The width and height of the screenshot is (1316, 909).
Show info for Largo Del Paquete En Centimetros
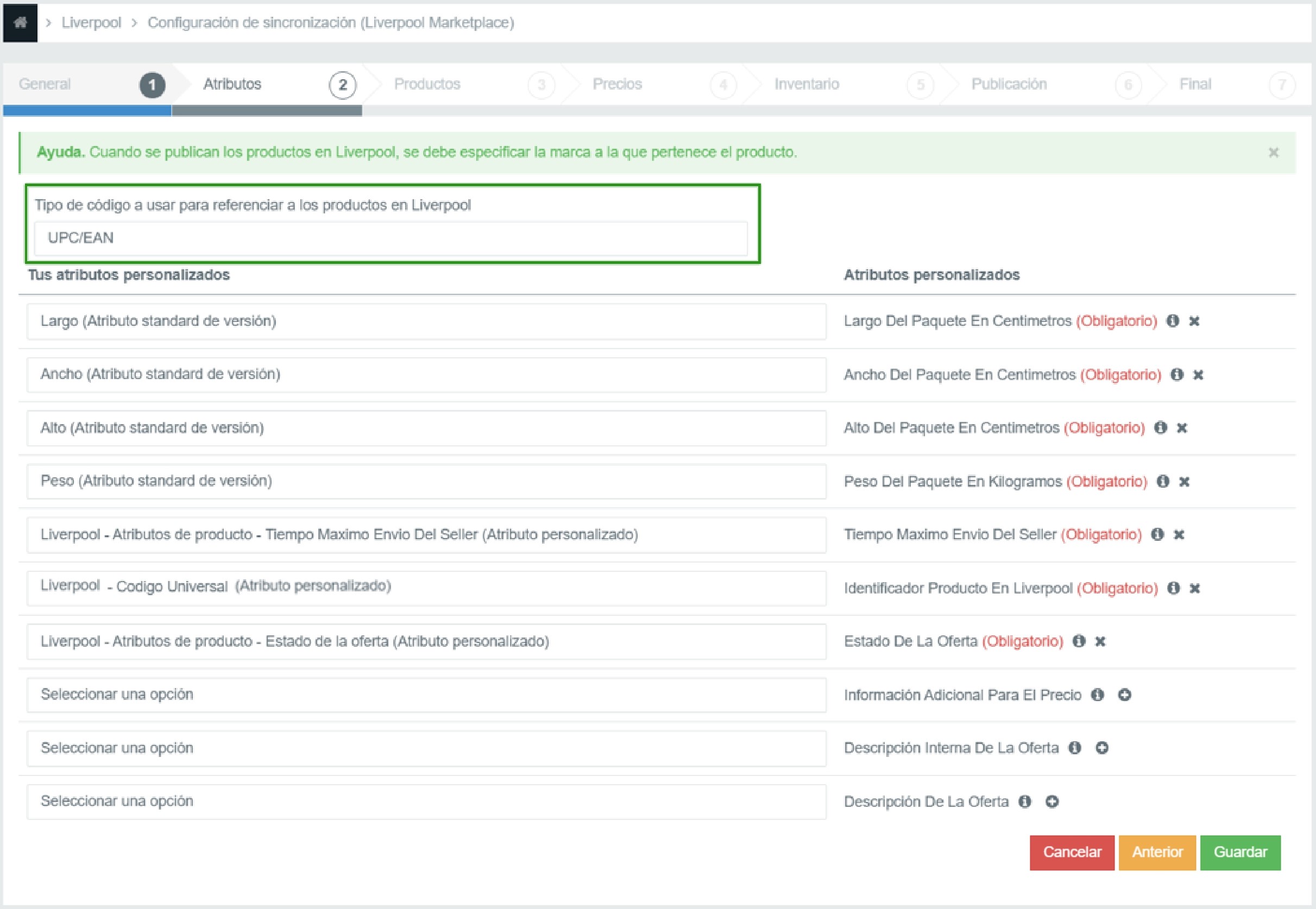(1173, 321)
